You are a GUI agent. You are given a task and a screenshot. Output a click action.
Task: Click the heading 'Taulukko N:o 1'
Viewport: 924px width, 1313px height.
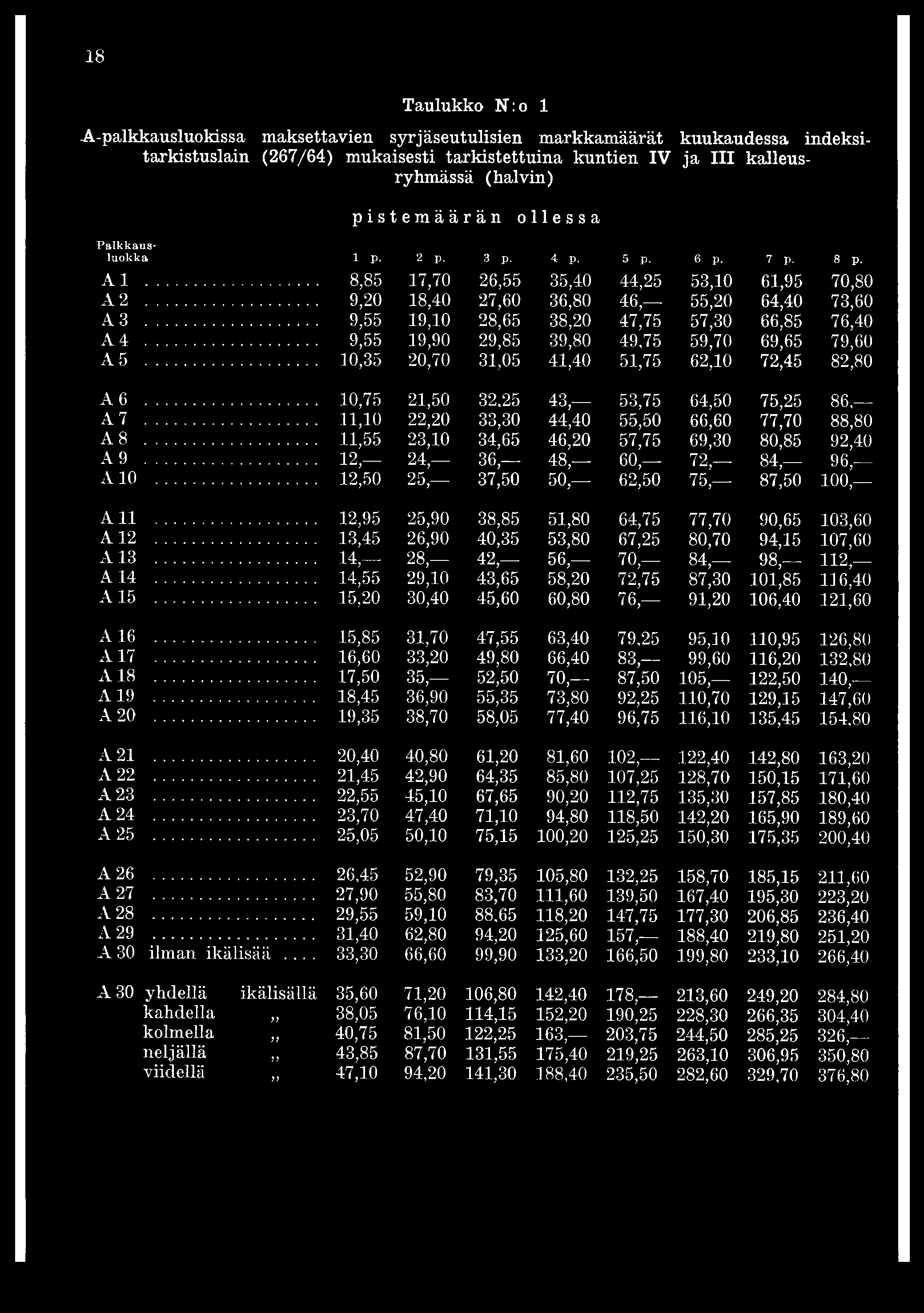tap(475, 105)
